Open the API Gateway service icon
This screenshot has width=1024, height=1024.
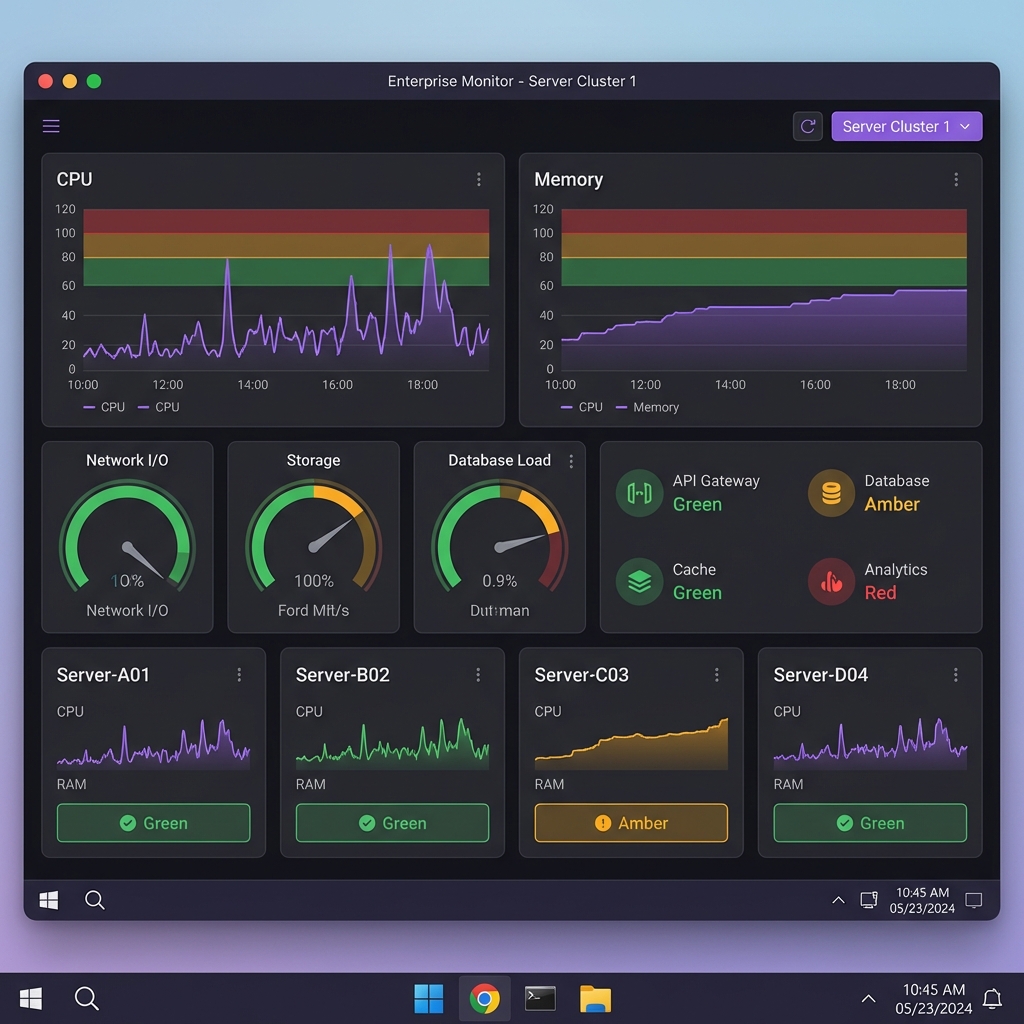(x=639, y=492)
